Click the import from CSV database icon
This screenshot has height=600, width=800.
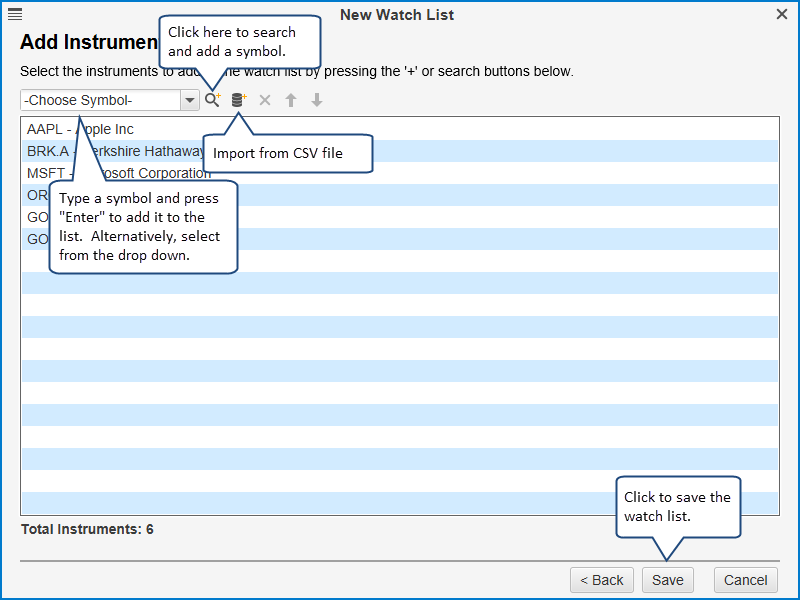coord(238,100)
